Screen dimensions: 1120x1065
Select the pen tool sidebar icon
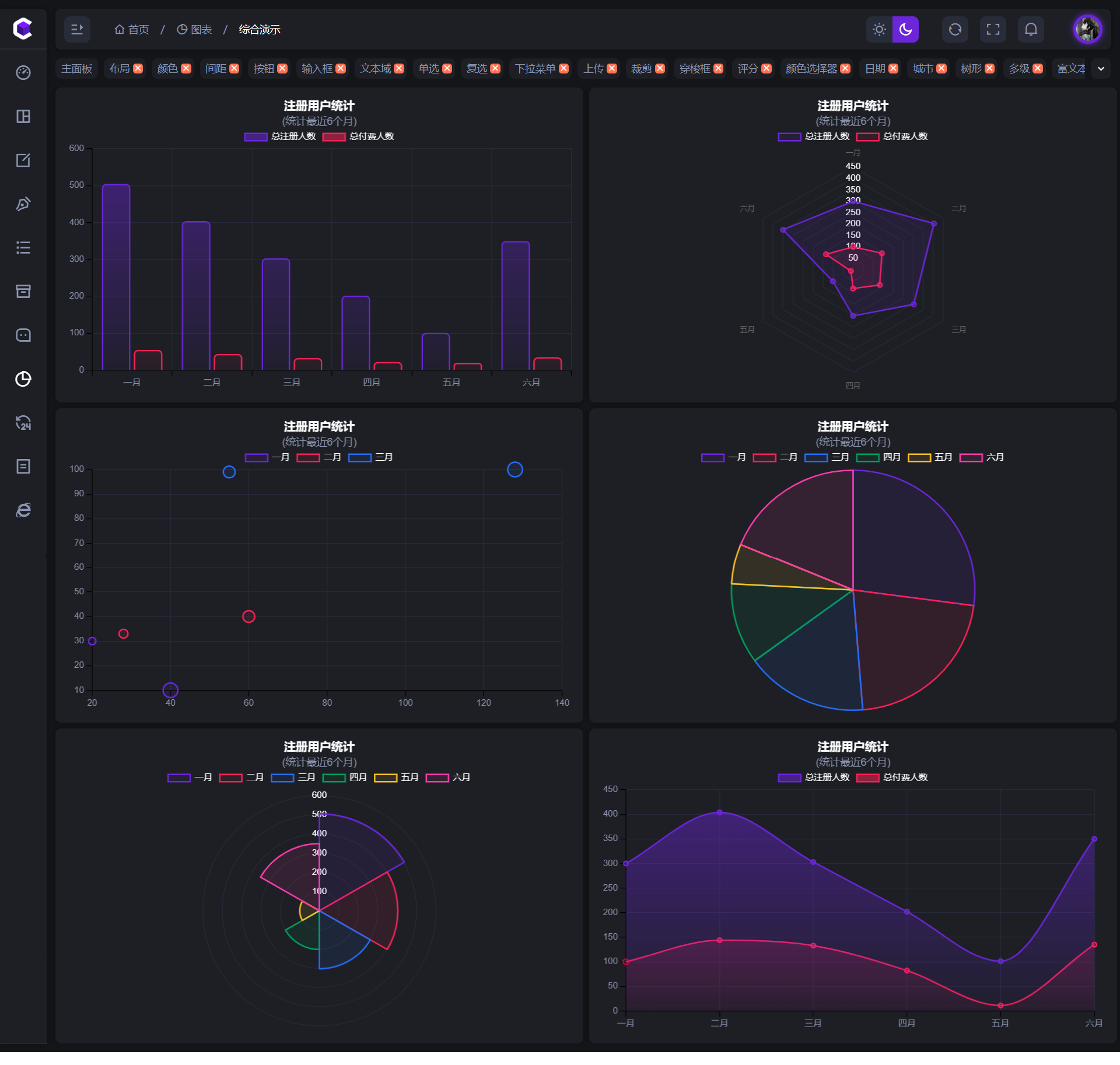(x=23, y=204)
